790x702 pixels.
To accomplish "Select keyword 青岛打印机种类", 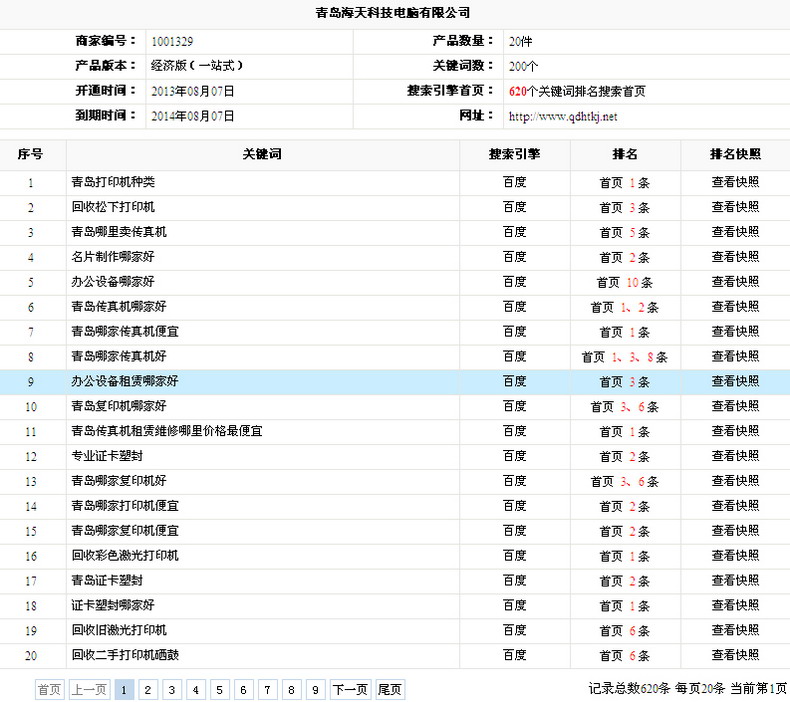I will (113, 182).
